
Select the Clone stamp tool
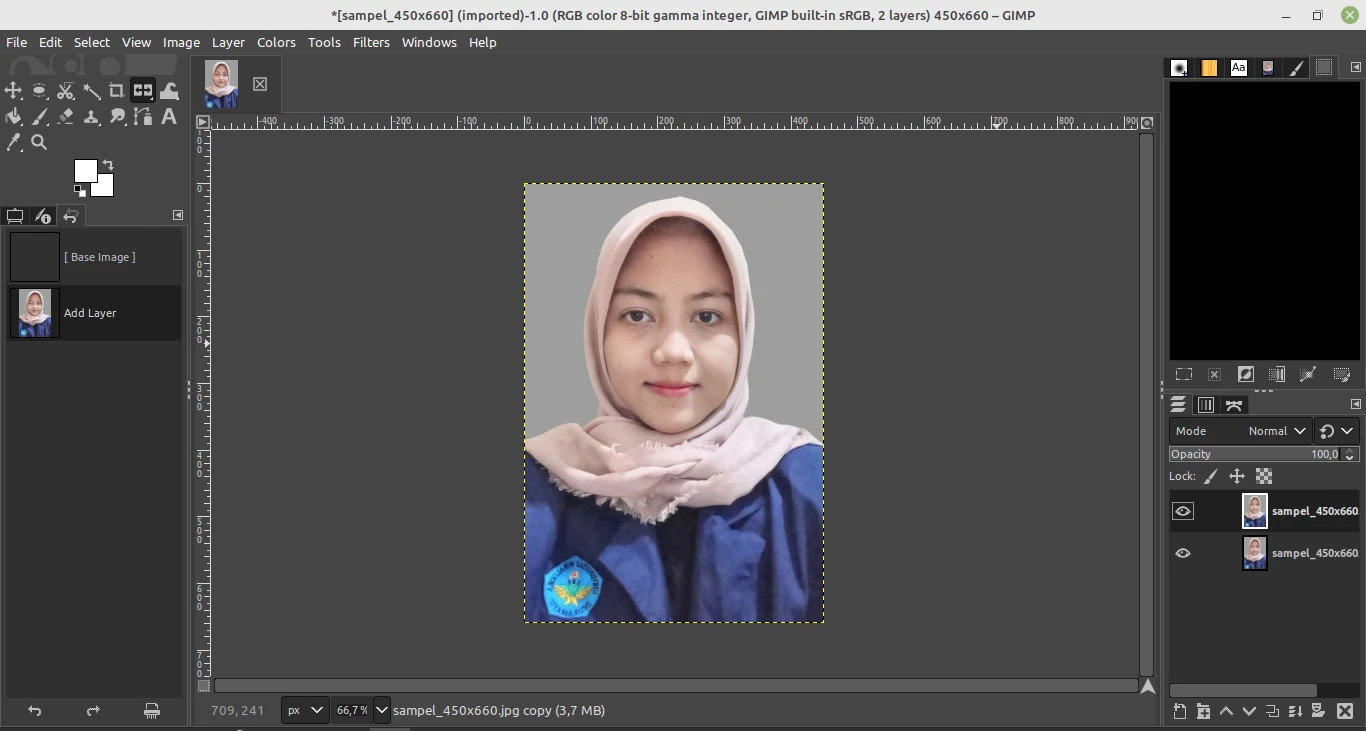(x=92, y=117)
